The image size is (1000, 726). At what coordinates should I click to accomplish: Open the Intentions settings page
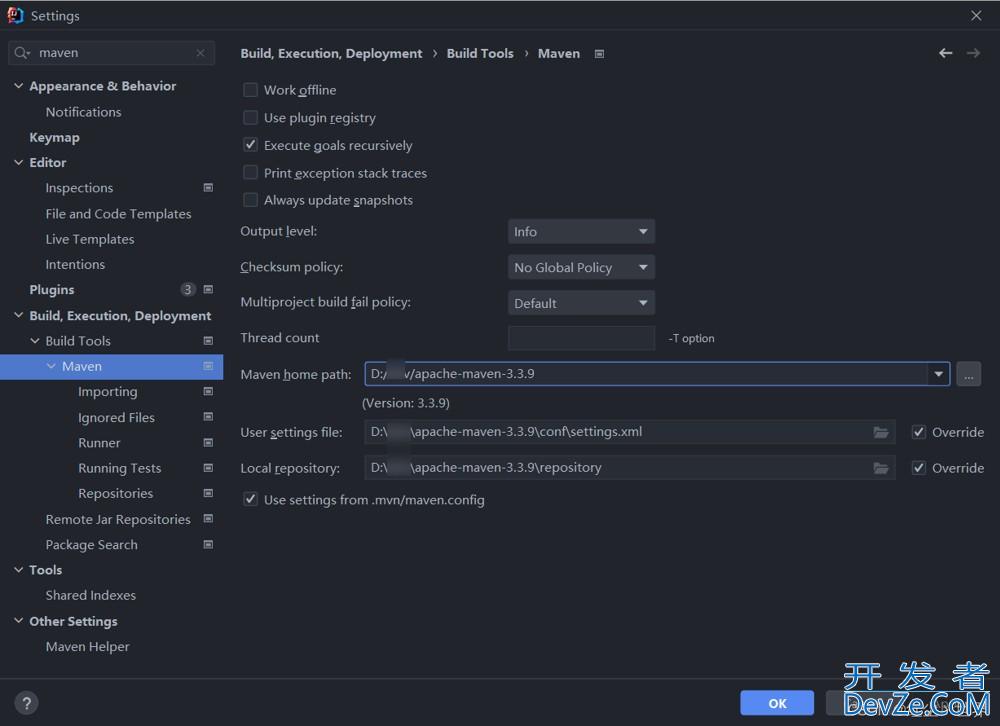tap(75, 264)
